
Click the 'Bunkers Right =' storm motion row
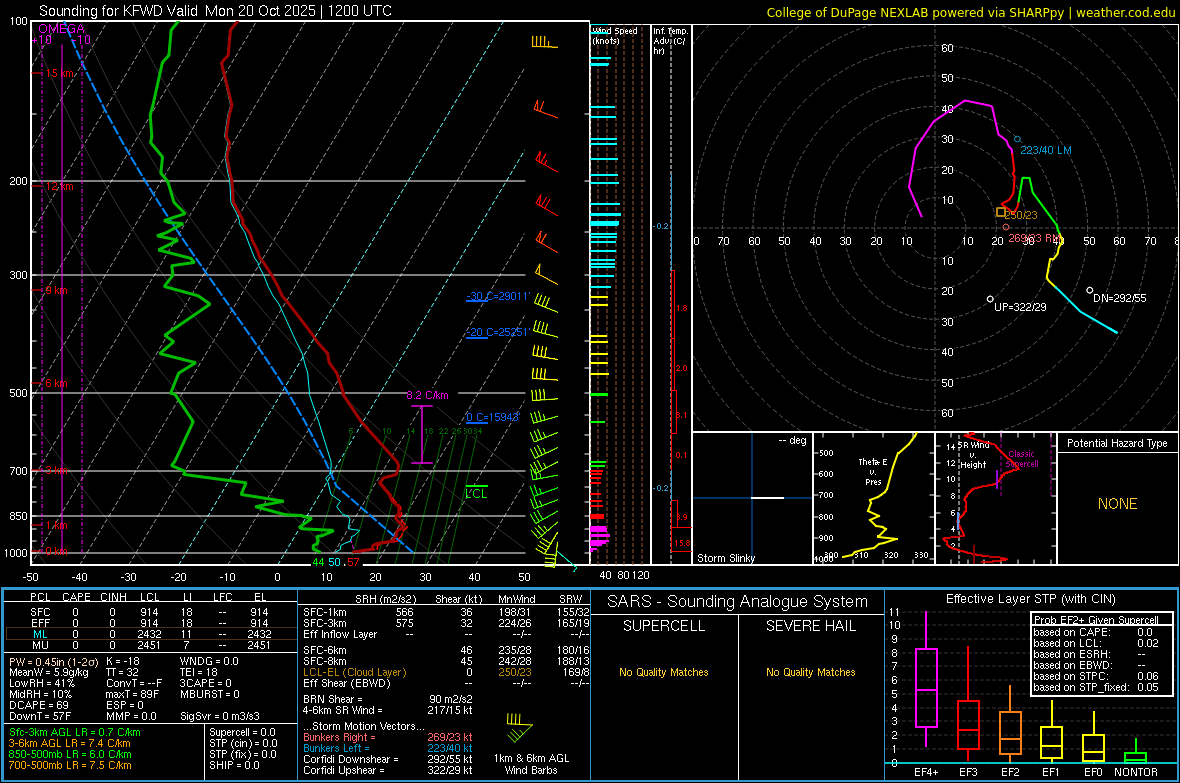click(x=388, y=738)
